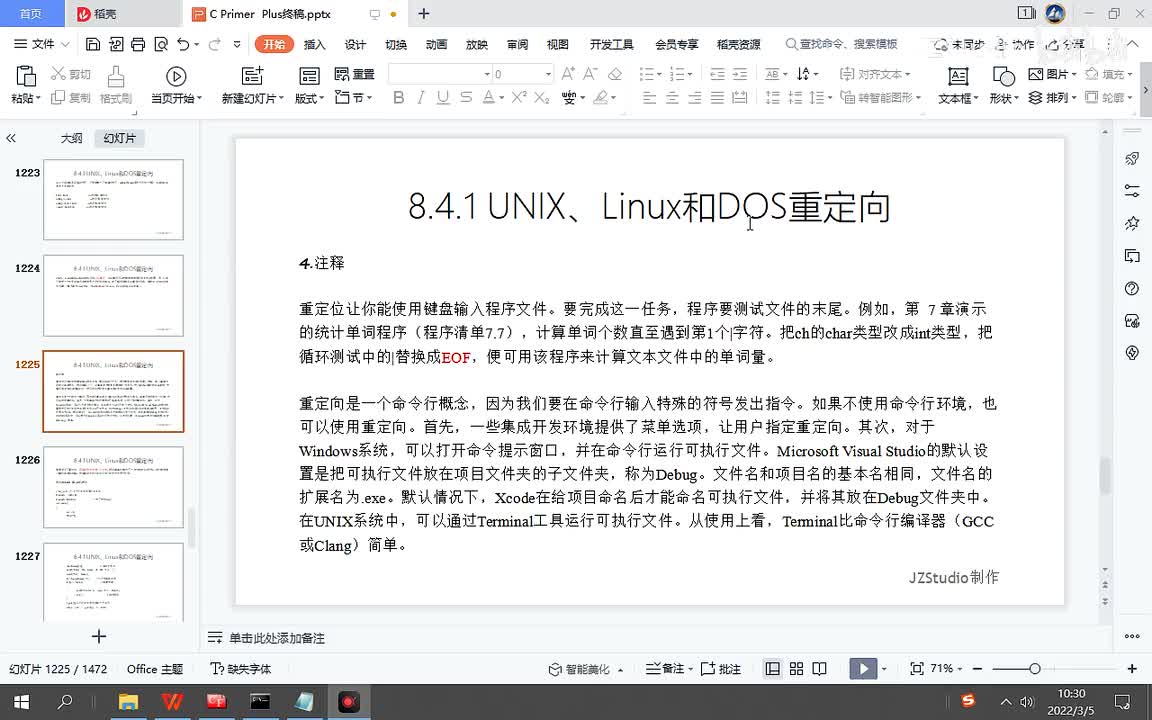Click the rocket icon in the right sidebar
The image size is (1152, 720).
coord(1132,158)
